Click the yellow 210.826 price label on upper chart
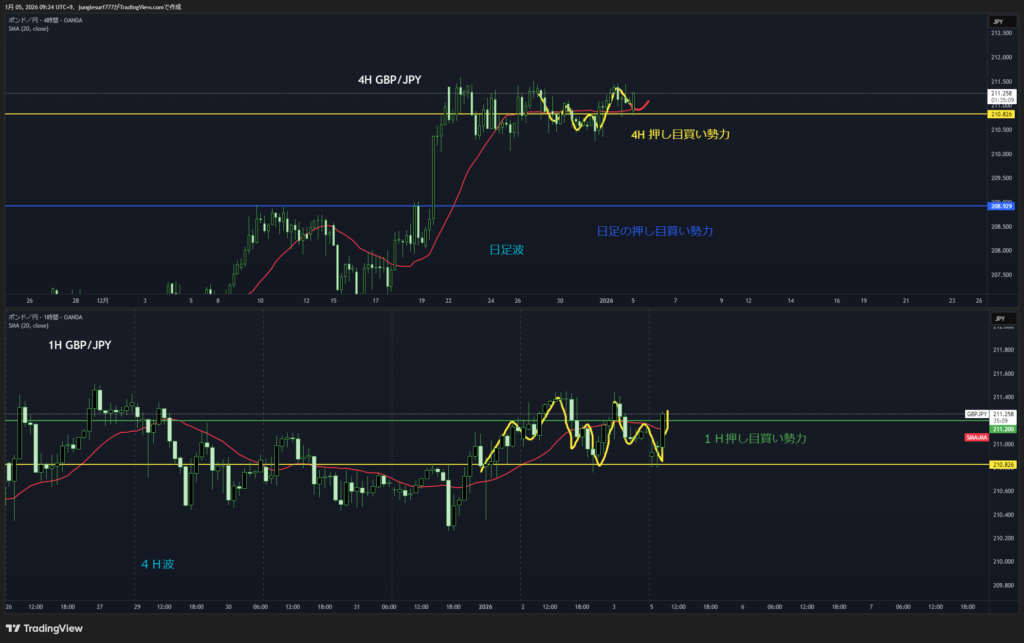 [1002, 115]
